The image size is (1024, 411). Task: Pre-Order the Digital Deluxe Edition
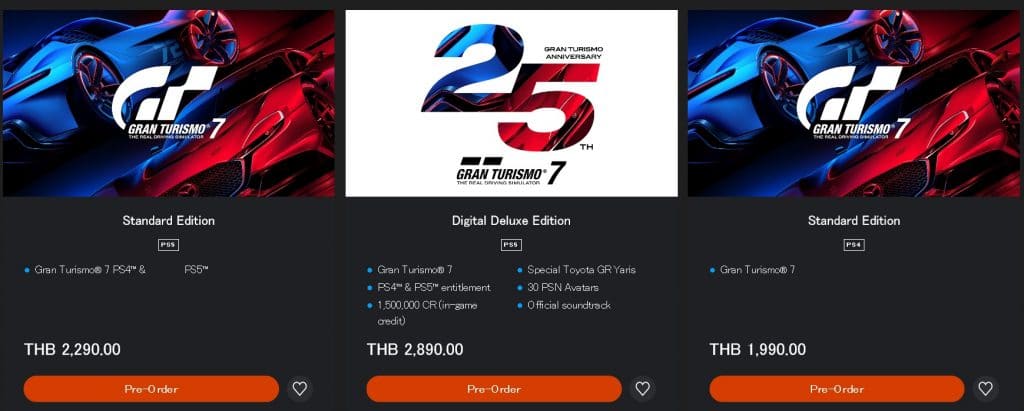click(x=494, y=389)
